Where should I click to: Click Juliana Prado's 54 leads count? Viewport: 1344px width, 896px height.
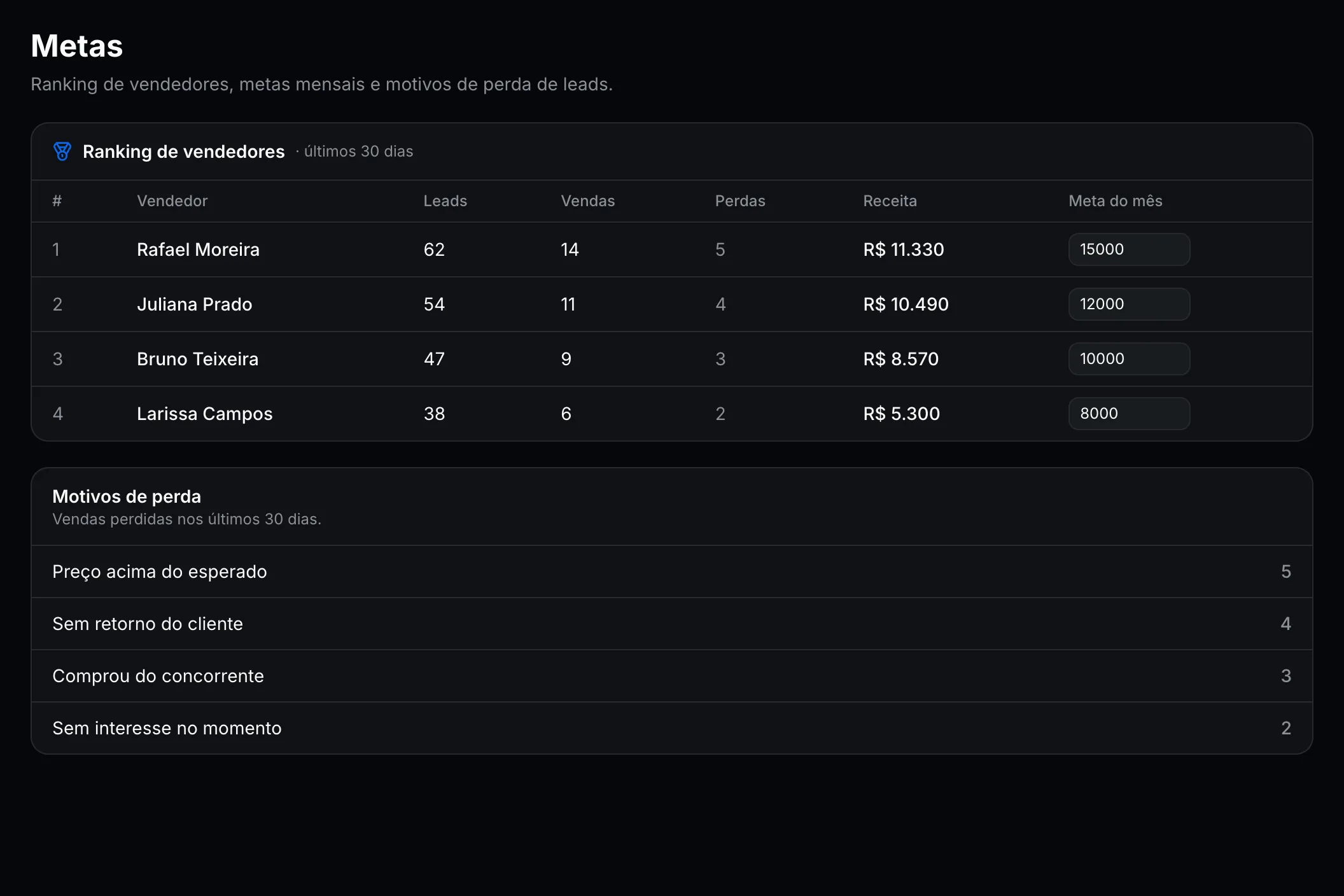coord(434,304)
